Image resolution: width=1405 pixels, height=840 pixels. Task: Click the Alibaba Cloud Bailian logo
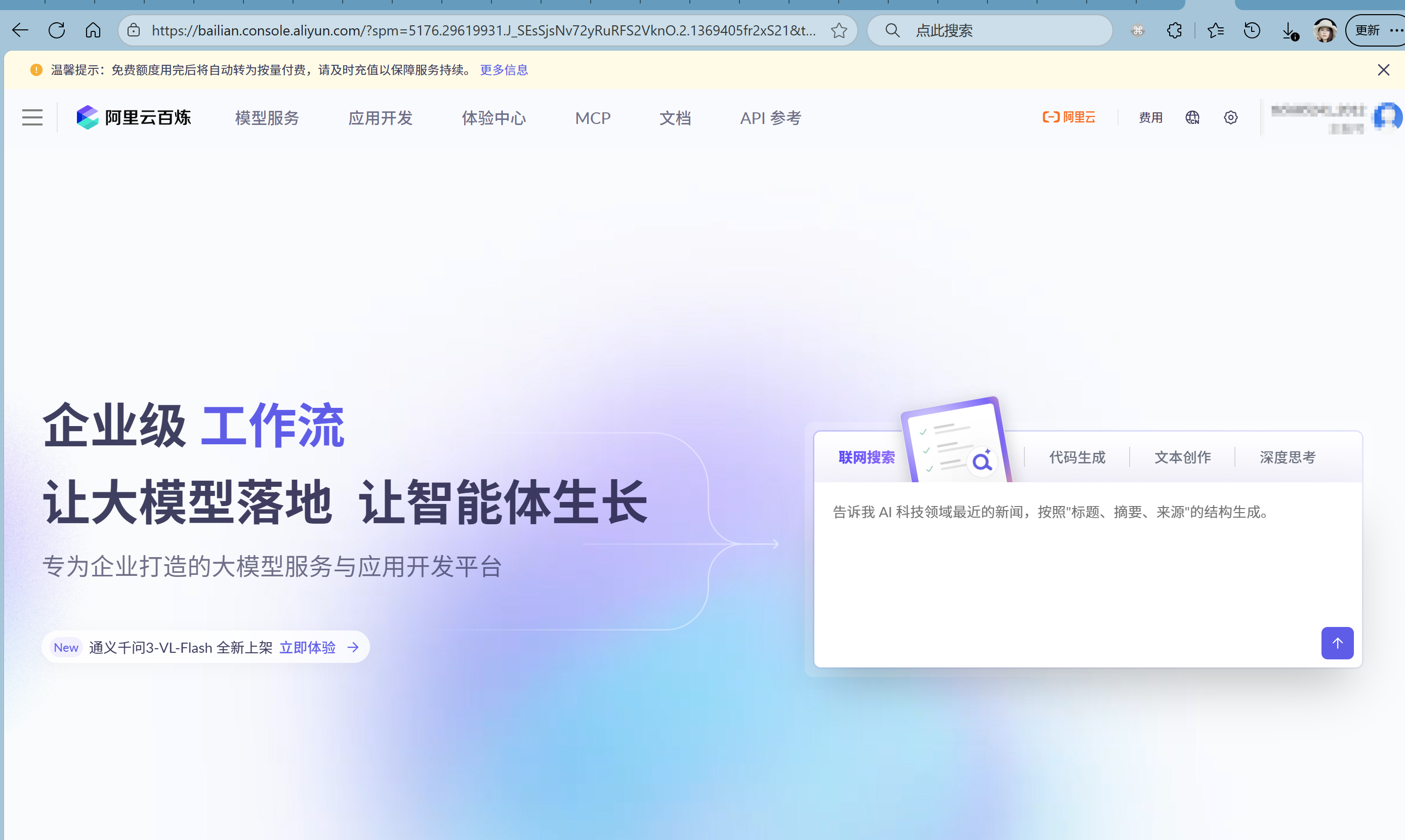pos(134,118)
